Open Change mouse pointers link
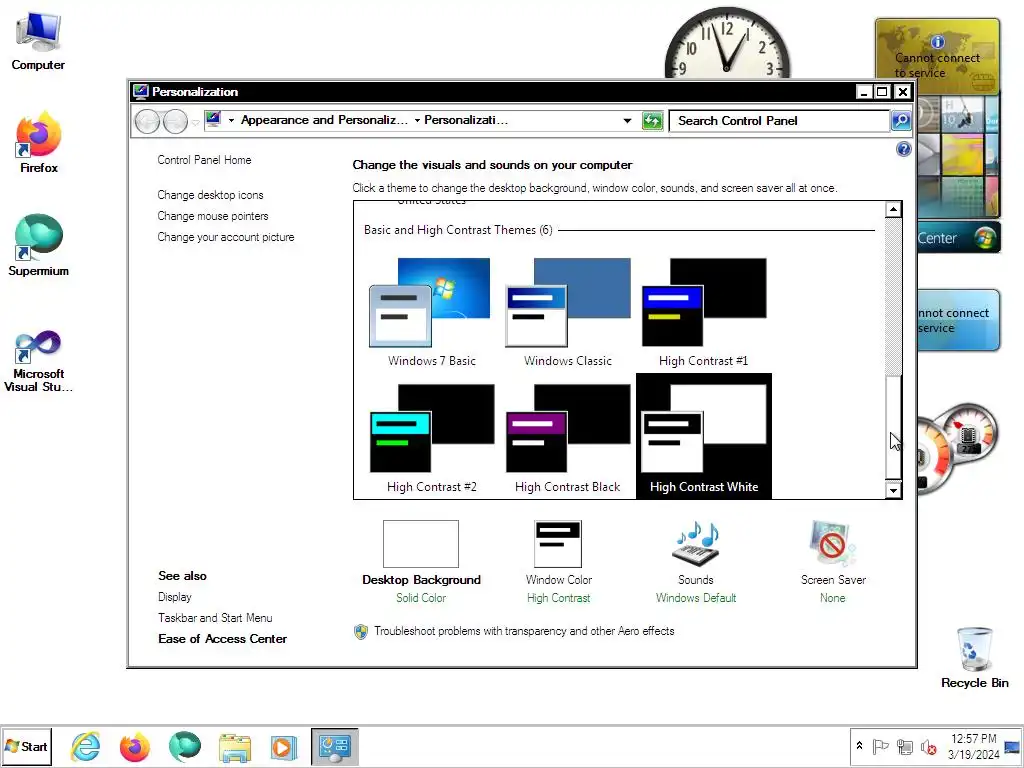Screen dimensions: 1024x768 tap(213, 216)
